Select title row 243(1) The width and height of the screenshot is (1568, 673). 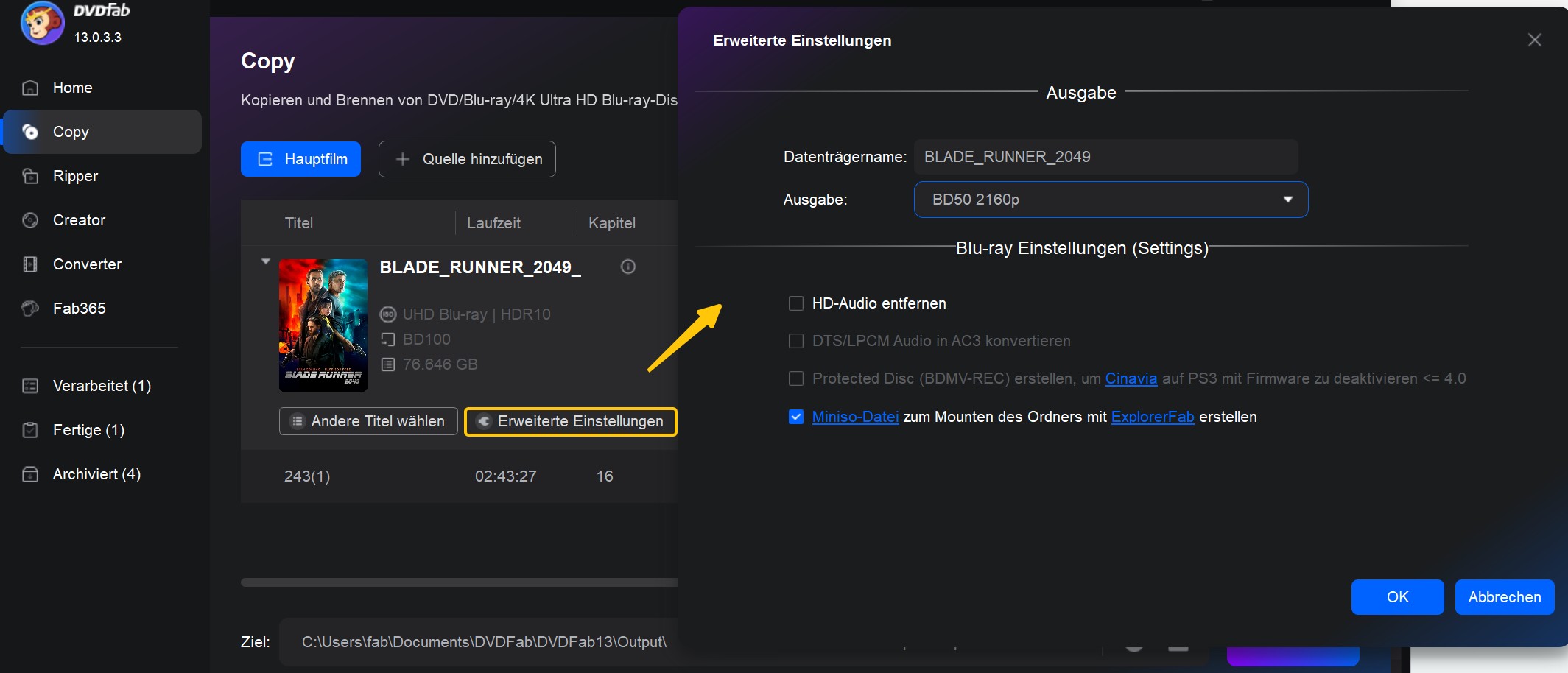click(459, 476)
